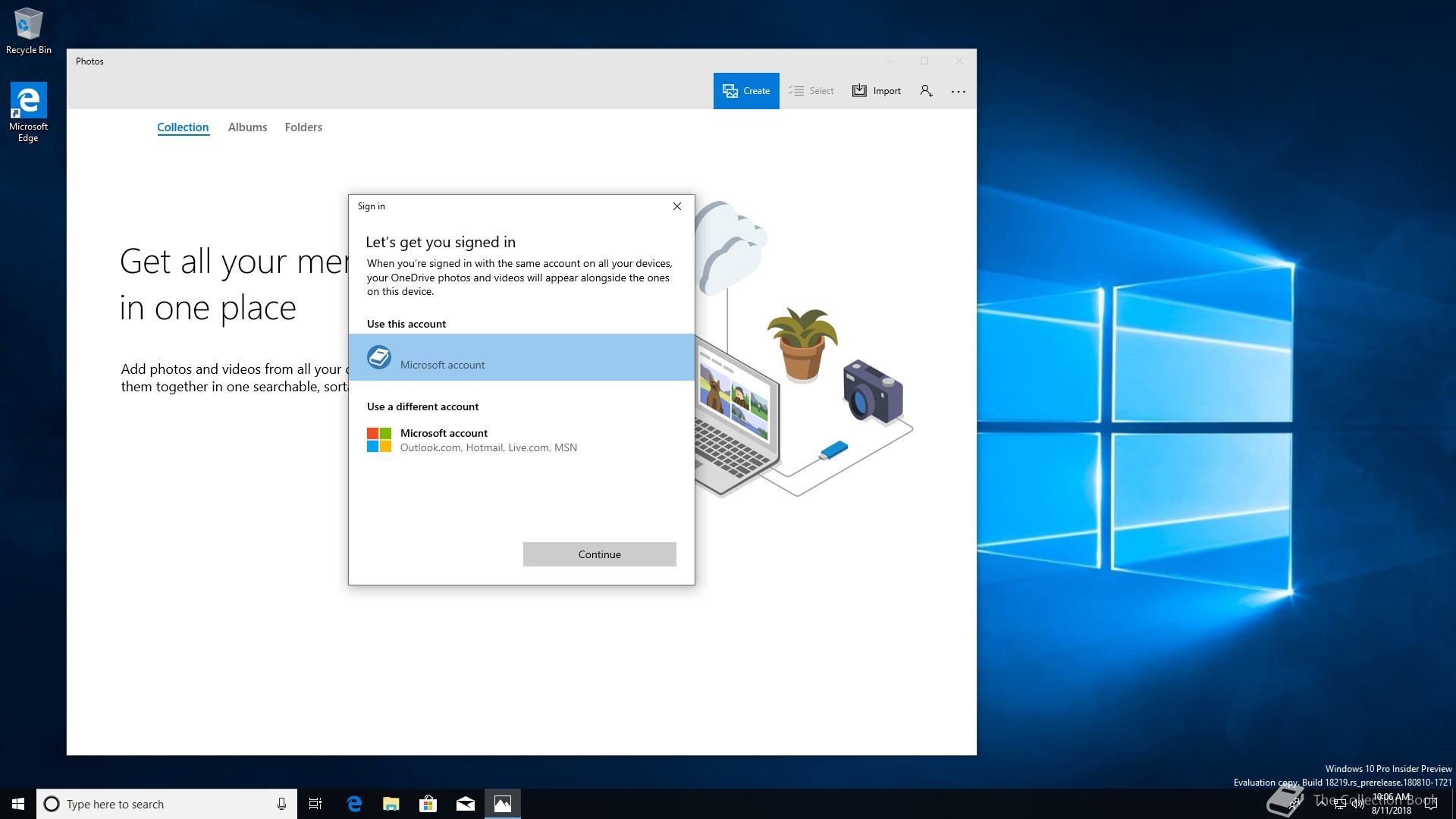Viewport: 1456px width, 819px height.
Task: Open File Explorer from the taskbar
Action: (391, 804)
